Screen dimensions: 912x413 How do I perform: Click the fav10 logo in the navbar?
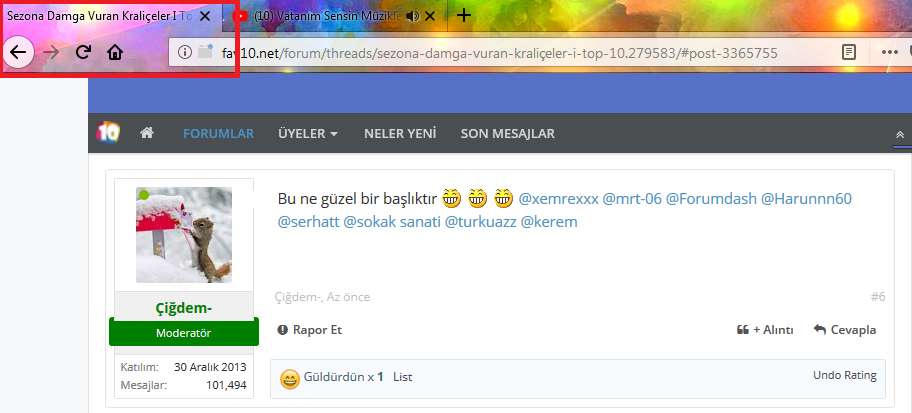pyautogui.click(x=108, y=133)
